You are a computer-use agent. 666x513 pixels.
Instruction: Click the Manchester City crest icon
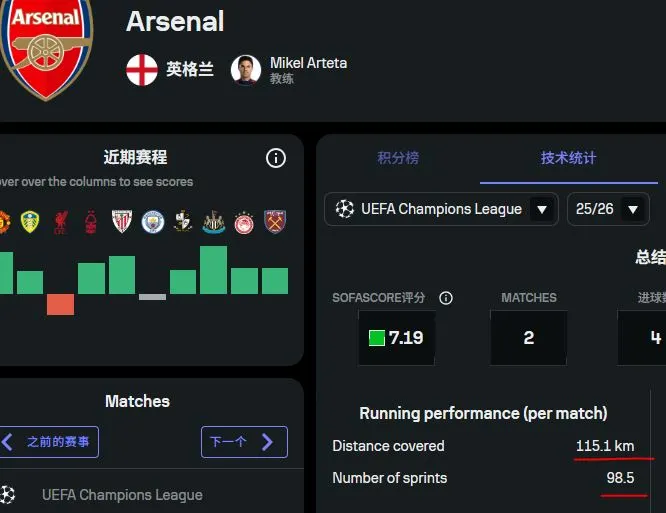(x=152, y=221)
